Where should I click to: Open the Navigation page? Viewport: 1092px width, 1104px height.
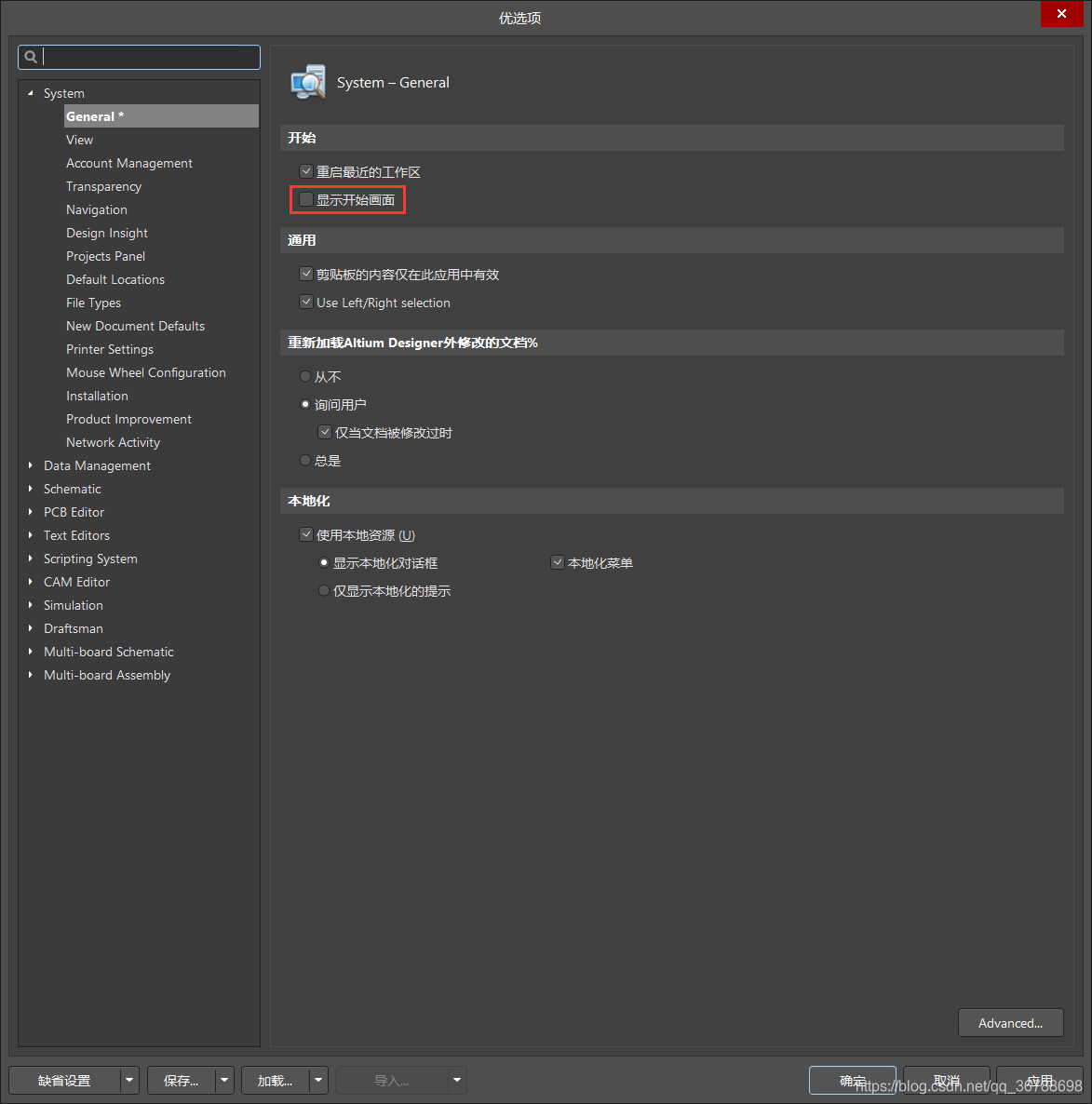(x=97, y=209)
